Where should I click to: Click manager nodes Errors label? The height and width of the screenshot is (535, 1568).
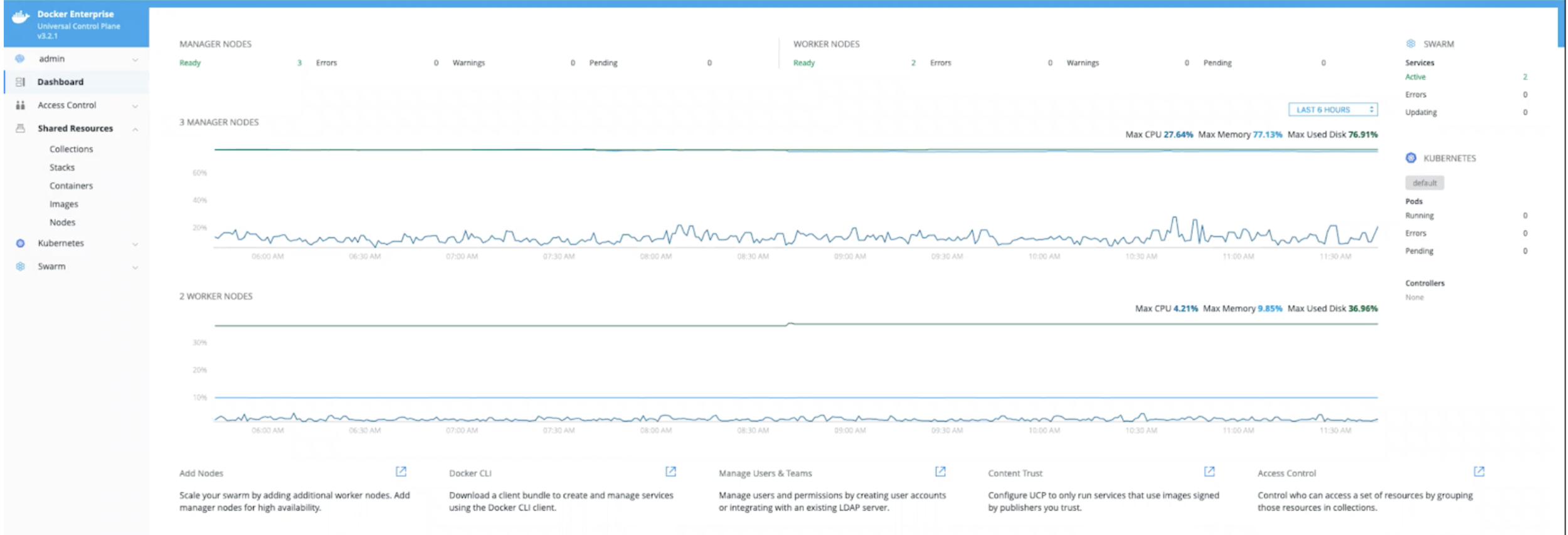(x=326, y=63)
